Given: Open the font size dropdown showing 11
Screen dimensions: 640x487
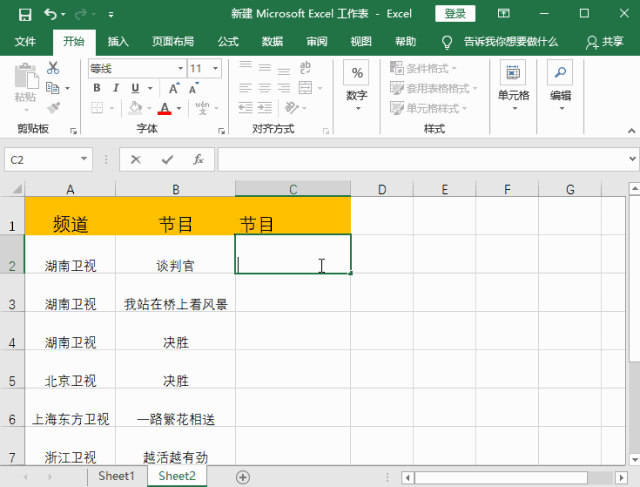Looking at the screenshot, I should coord(215,68).
